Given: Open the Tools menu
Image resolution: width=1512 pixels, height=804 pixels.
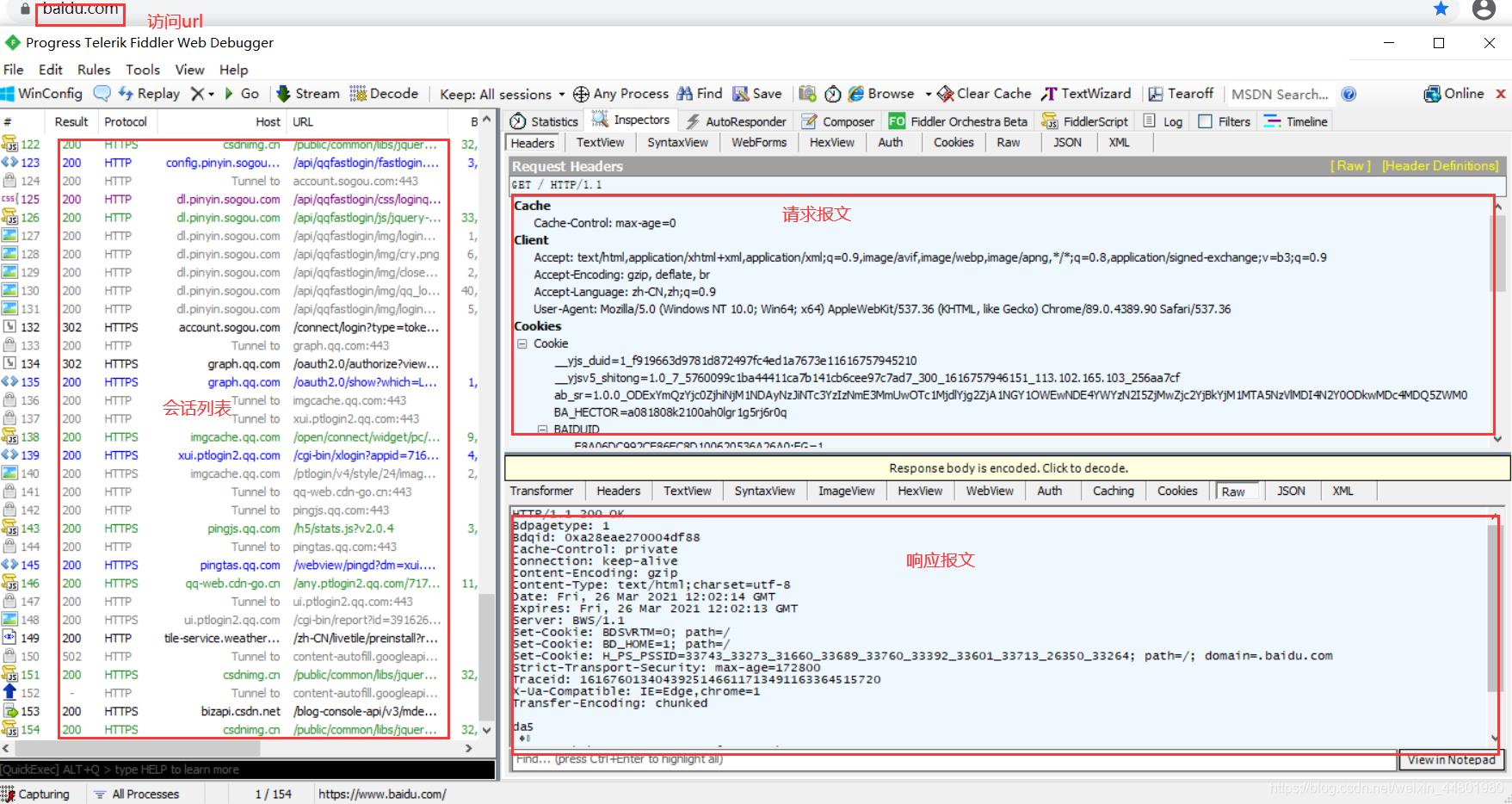Looking at the screenshot, I should tap(143, 70).
